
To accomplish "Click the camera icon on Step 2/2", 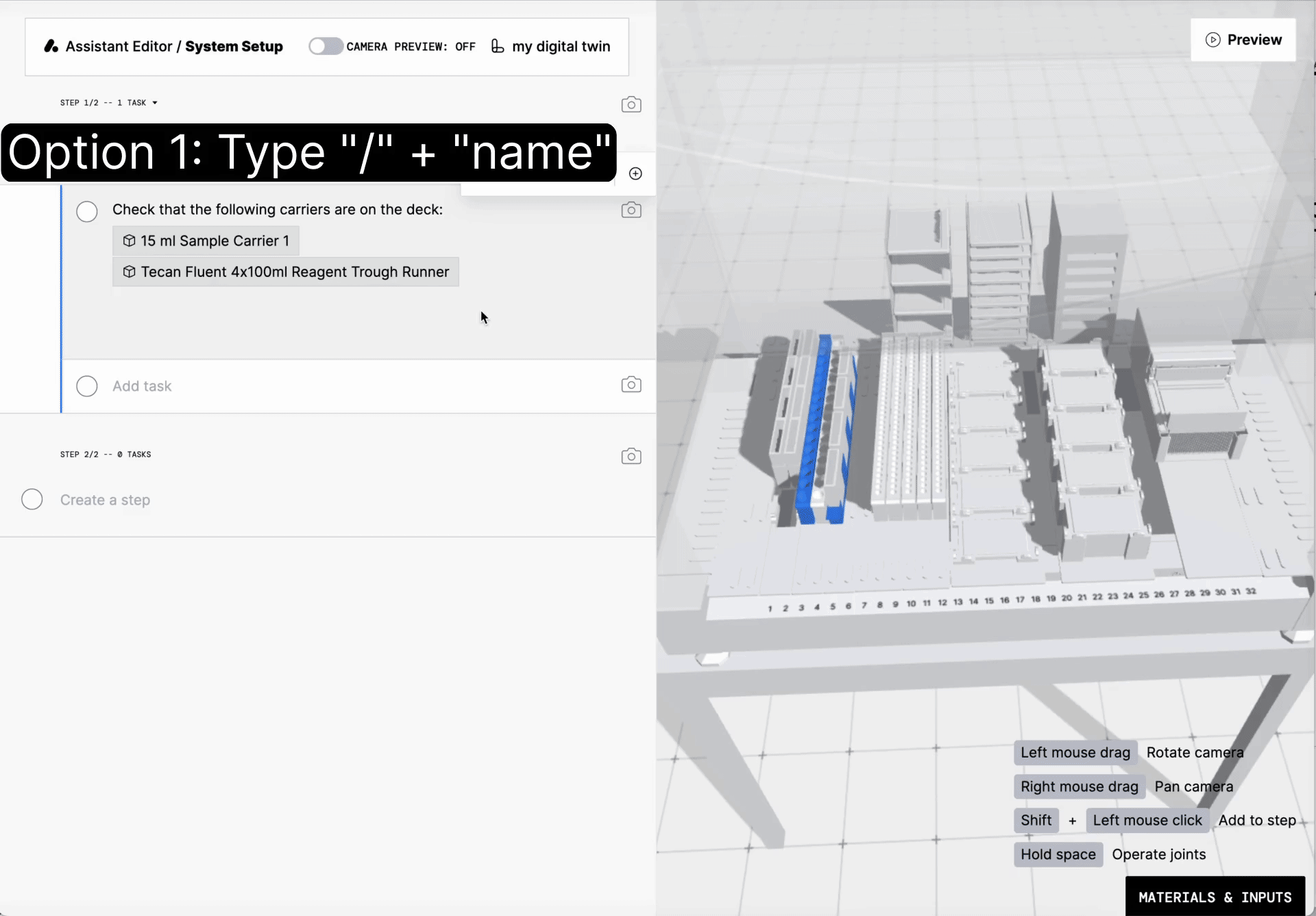I will point(631,454).
